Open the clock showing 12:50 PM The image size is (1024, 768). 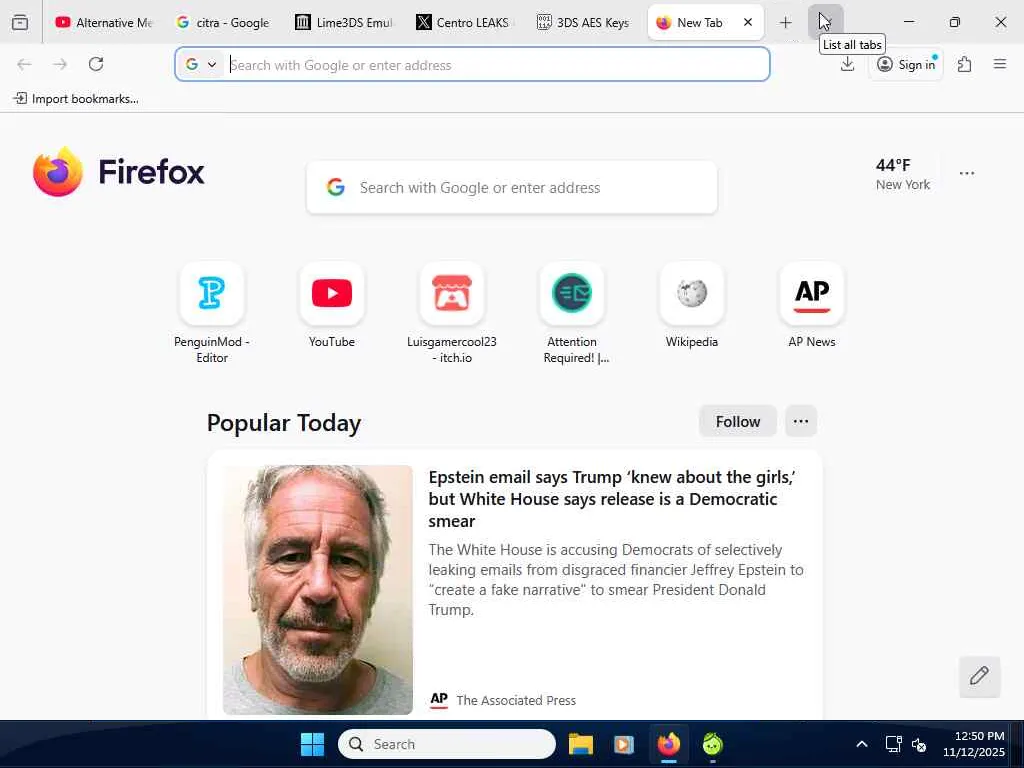click(973, 744)
